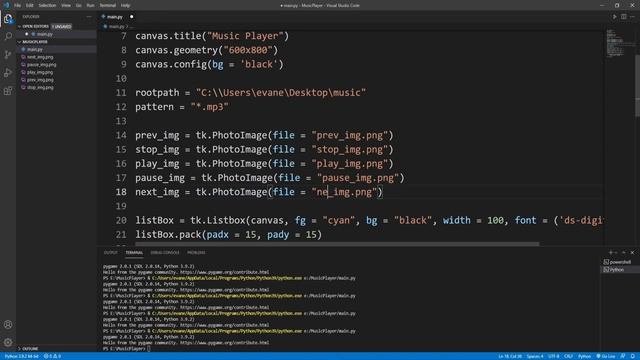Switch to the PROBLEMS panel tab
Screen dimensions: 640x360
(196, 253)
